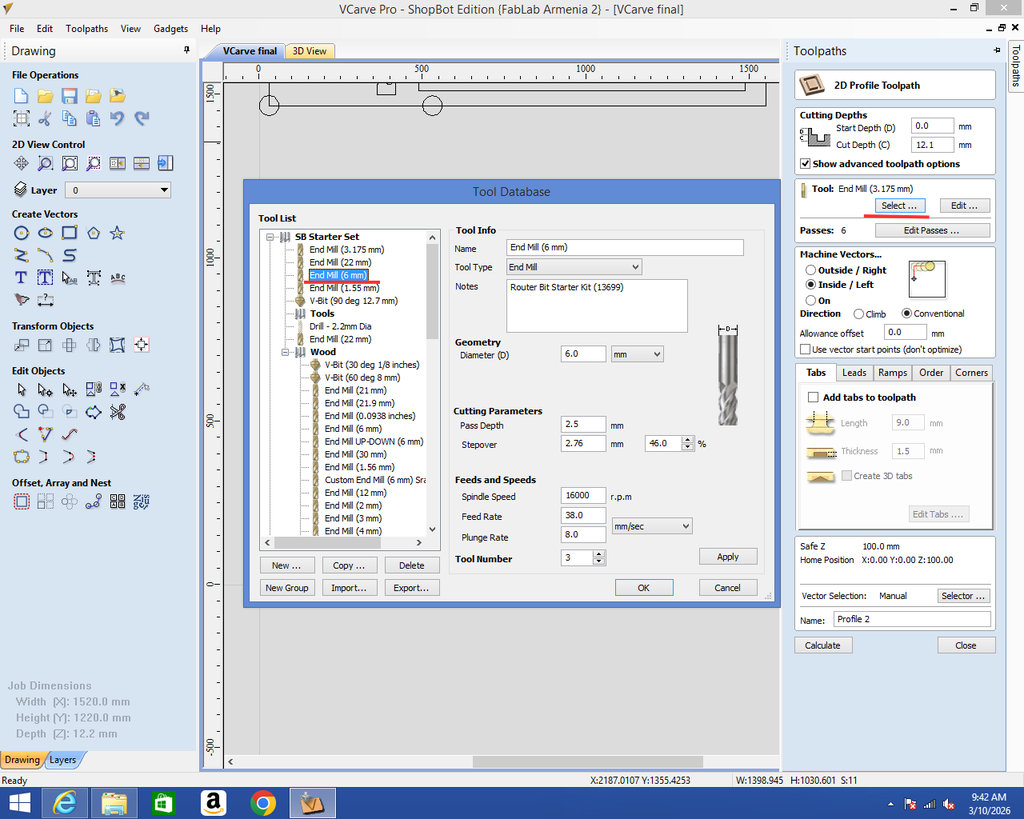Switch to the Layers tab

[x=63, y=760]
